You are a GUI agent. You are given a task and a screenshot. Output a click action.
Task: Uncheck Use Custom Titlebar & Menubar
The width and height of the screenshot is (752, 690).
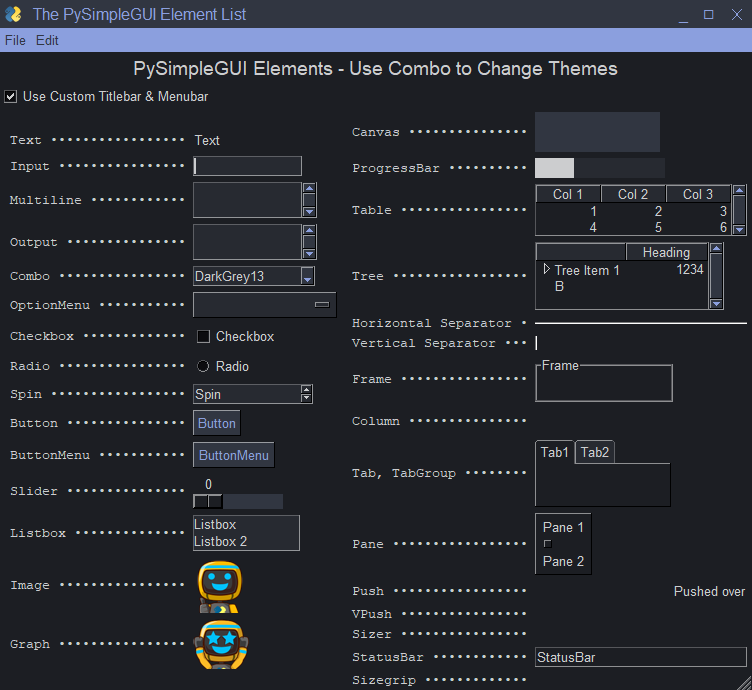tap(11, 97)
